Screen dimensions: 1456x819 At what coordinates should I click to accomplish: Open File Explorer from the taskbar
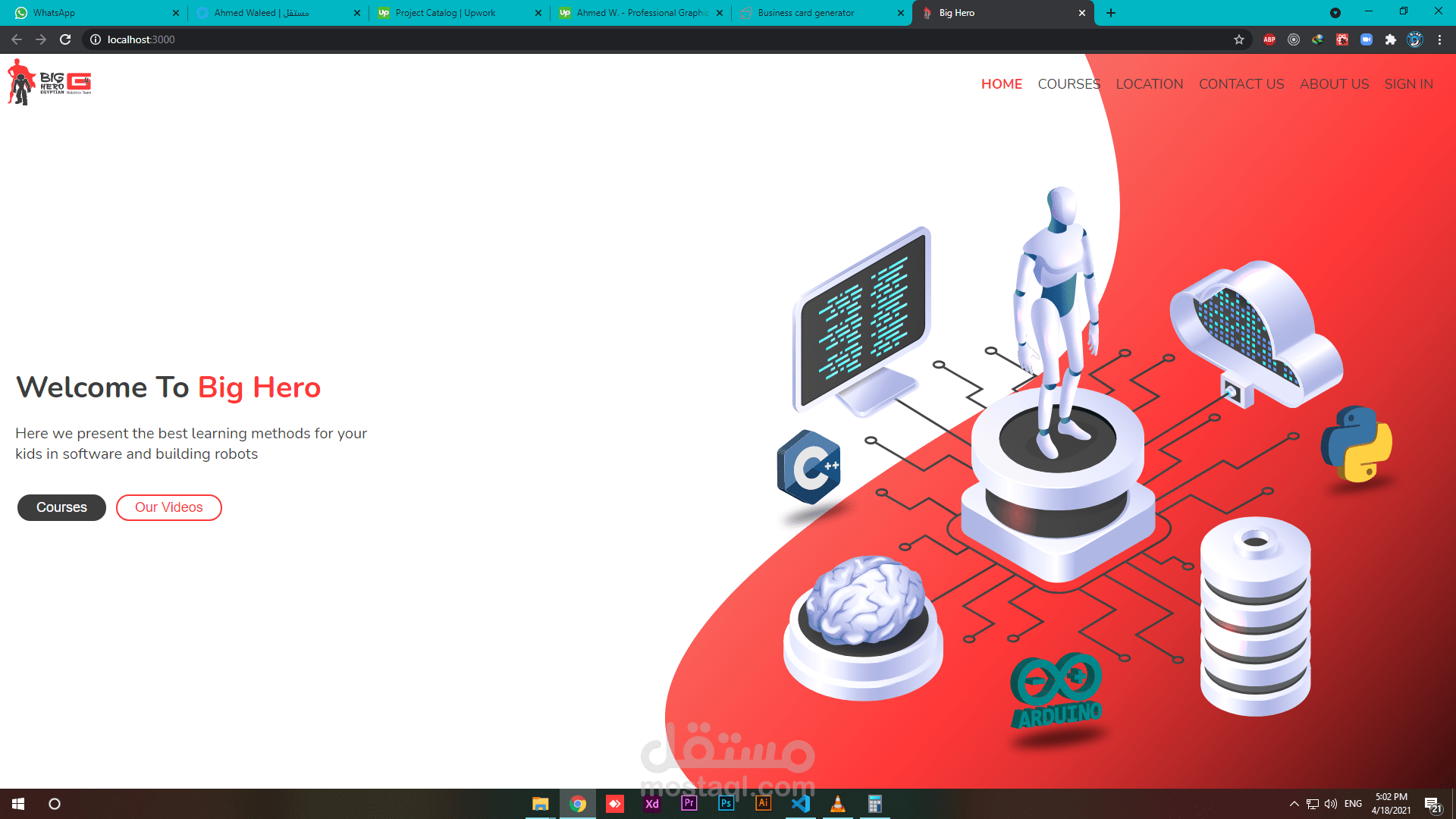(x=541, y=803)
